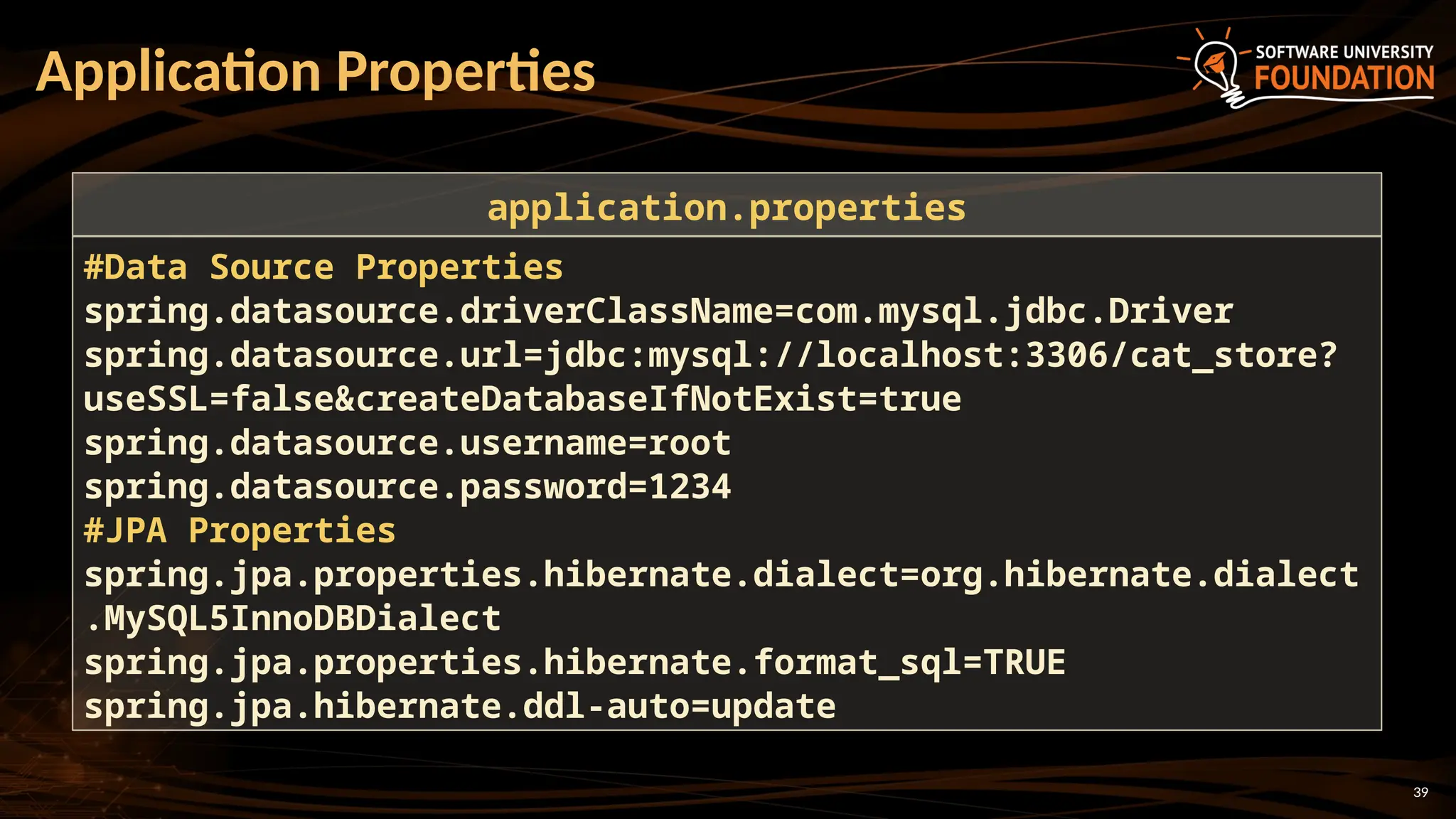Click the word com.mysql.jdbc.Driver
1456x819 pixels.
(x=1014, y=311)
